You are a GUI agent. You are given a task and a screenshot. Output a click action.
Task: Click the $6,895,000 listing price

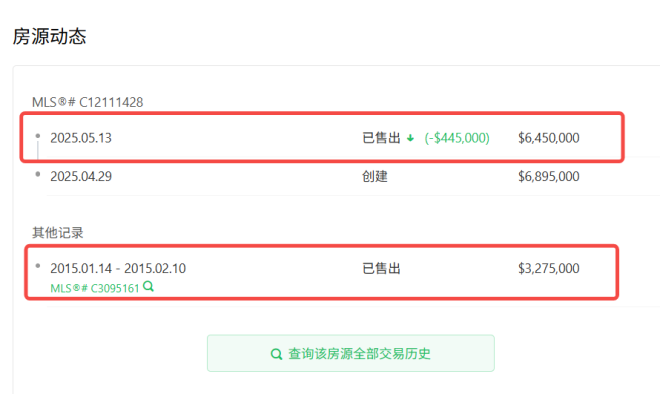[x=548, y=176]
